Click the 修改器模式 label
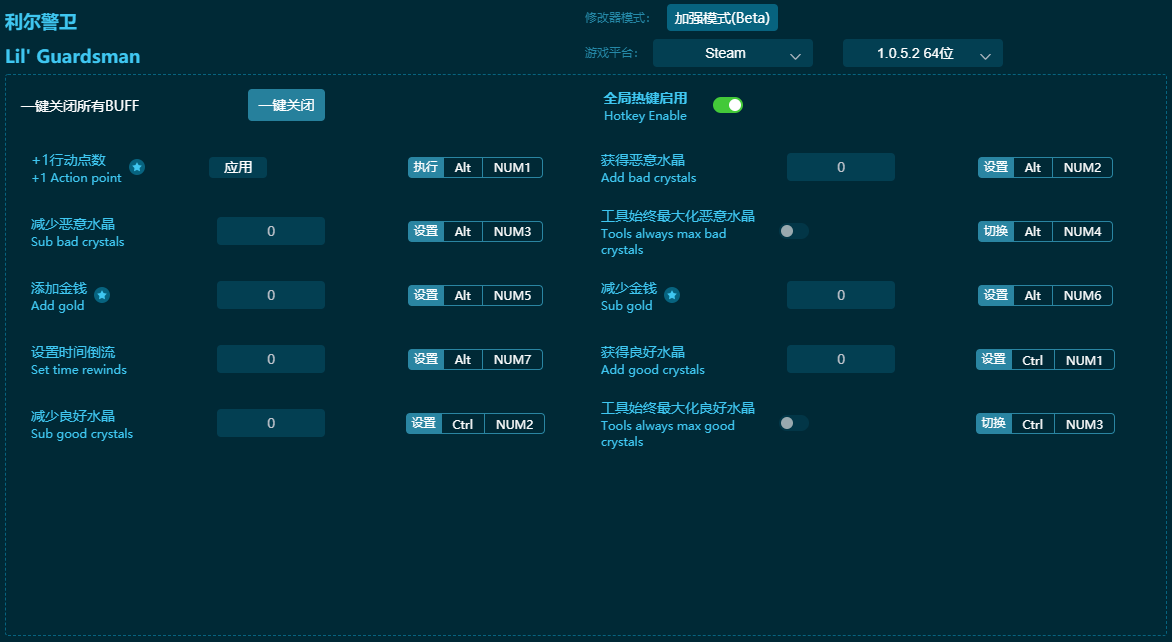Screen dimensions: 1172x642 pos(617,18)
